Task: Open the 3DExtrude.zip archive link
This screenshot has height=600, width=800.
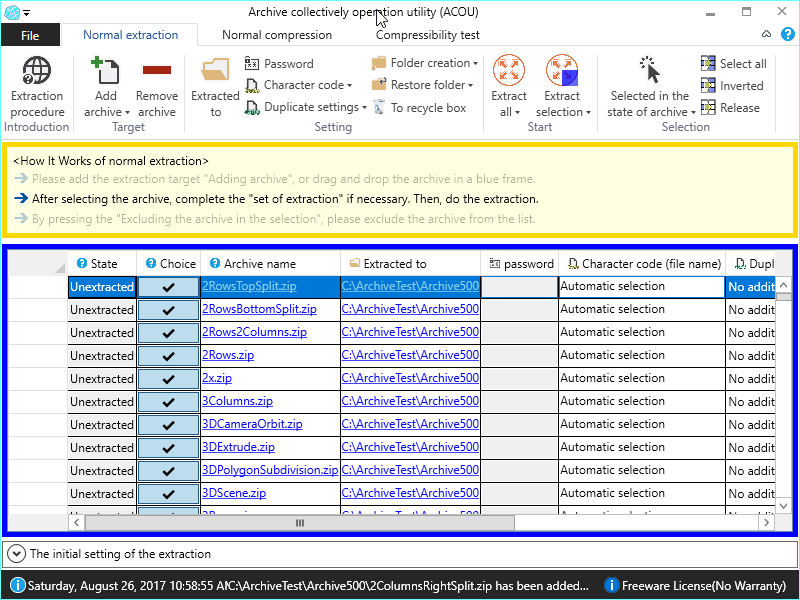Action: pyautogui.click(x=238, y=447)
